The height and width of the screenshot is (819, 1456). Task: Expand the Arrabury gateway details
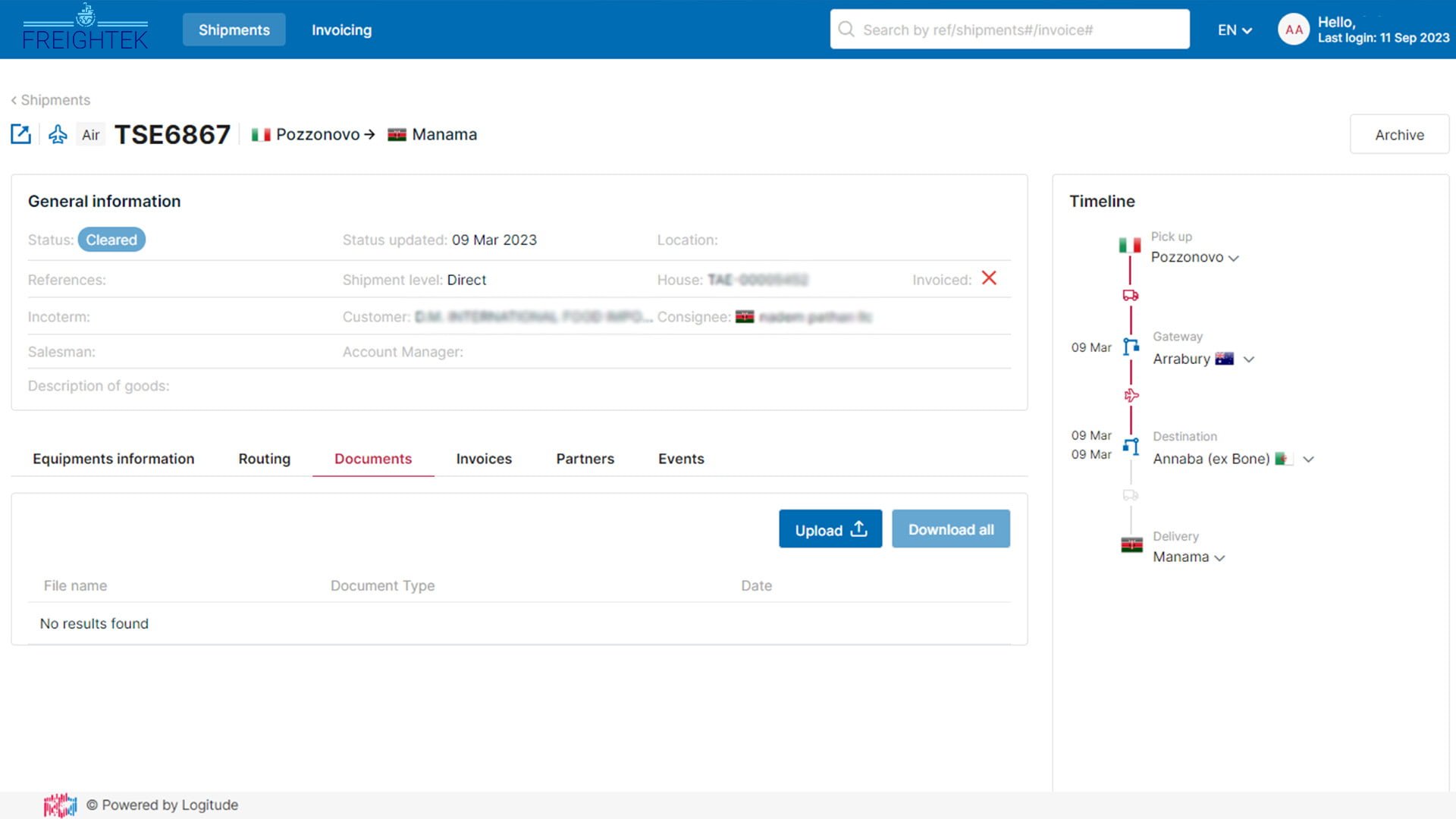[x=1249, y=359]
